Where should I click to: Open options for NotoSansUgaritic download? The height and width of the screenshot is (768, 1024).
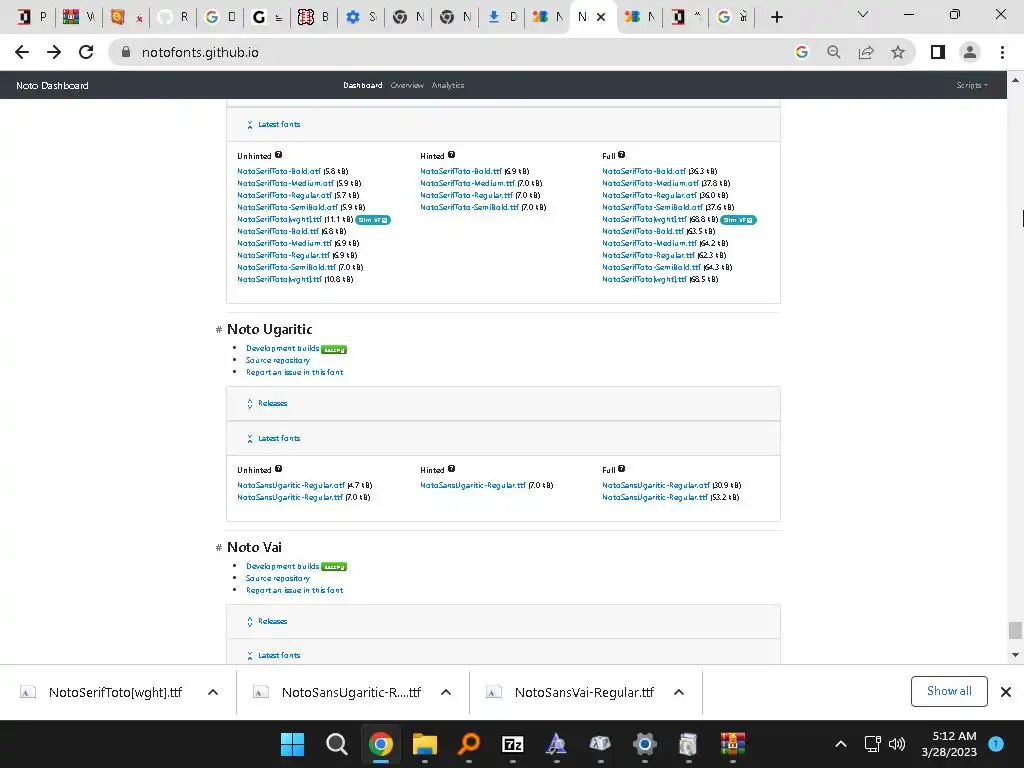(x=446, y=692)
